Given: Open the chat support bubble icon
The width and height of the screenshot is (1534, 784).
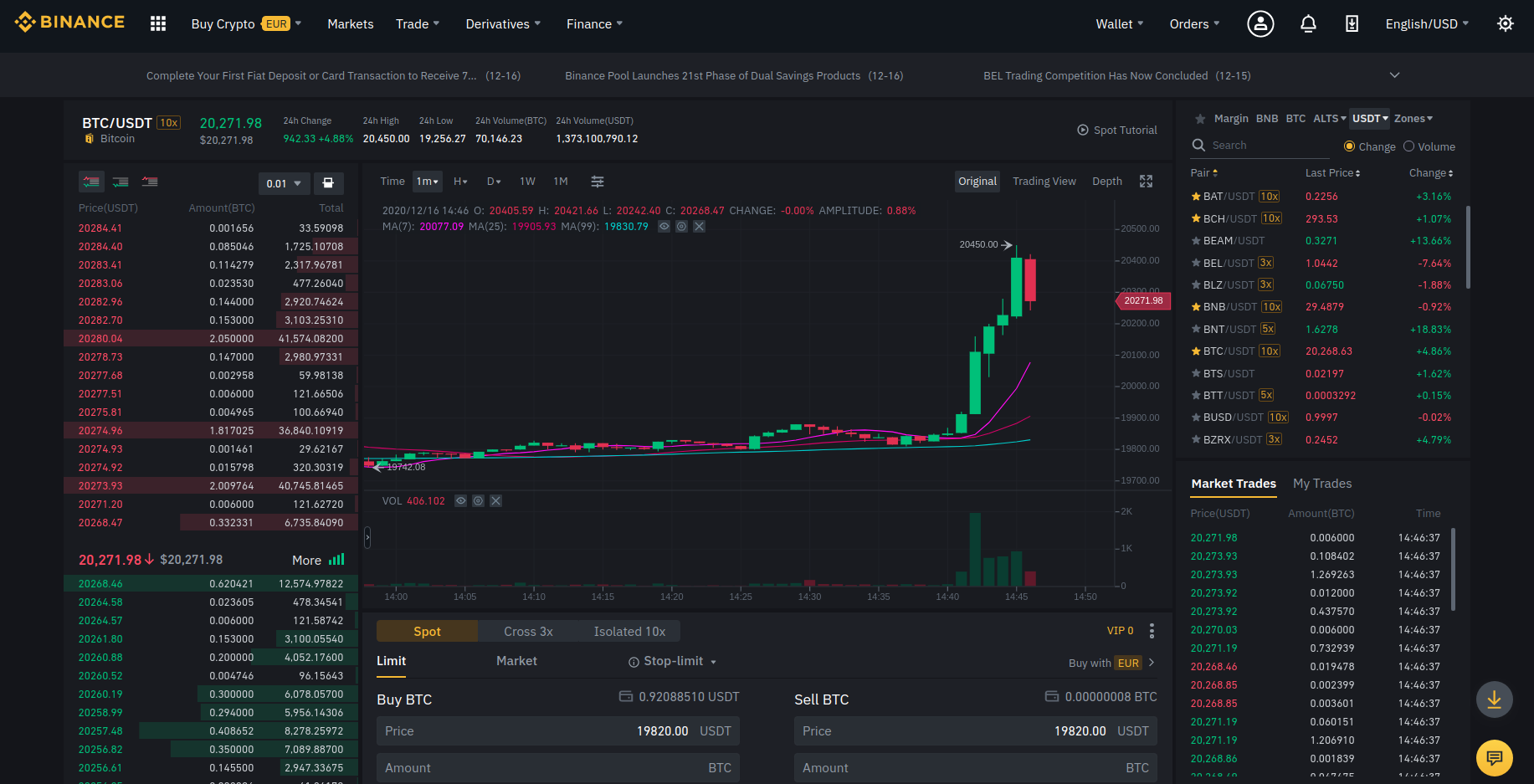Looking at the screenshot, I should click(x=1494, y=758).
